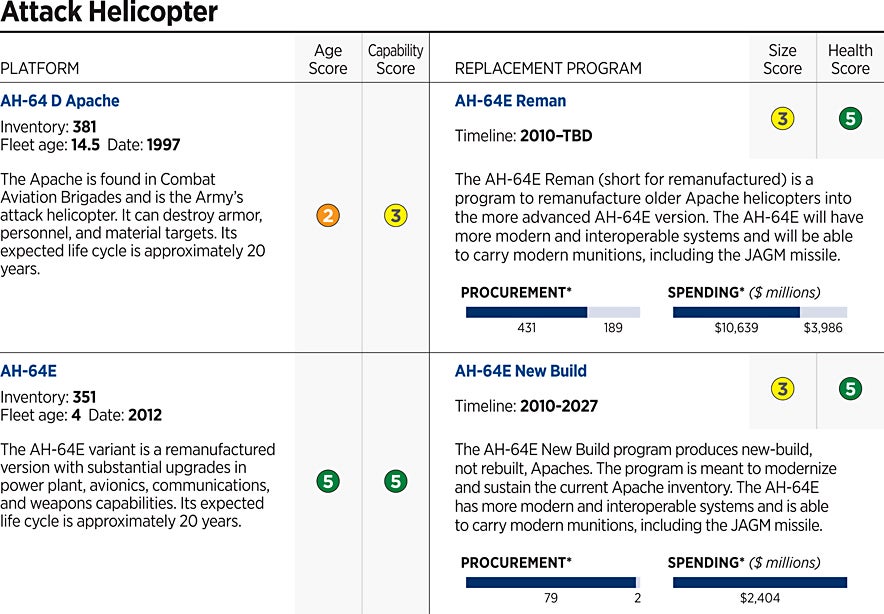Click the AH-64E platform's green Age Score circle

point(327,482)
